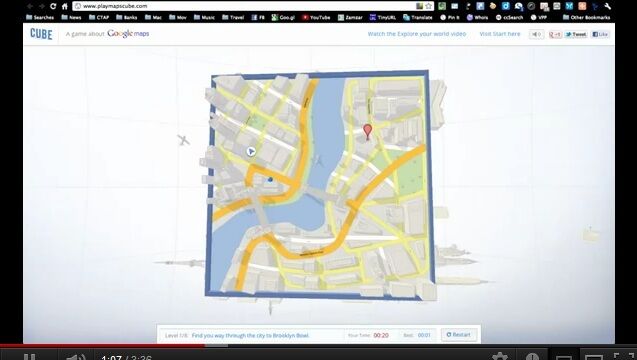The height and width of the screenshot is (360, 637).
Task: Expand the Travel bookmarks folder
Action: coord(233,17)
